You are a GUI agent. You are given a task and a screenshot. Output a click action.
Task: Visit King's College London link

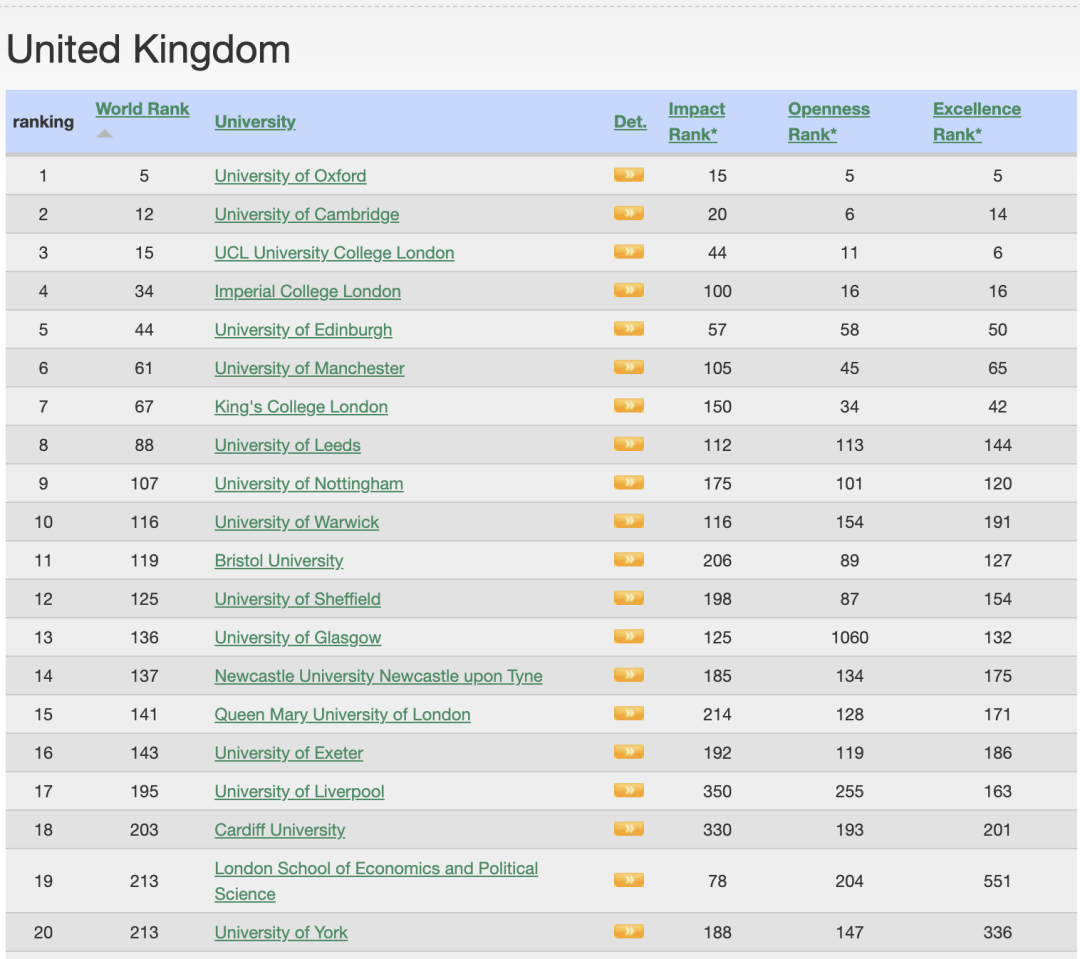click(x=301, y=406)
